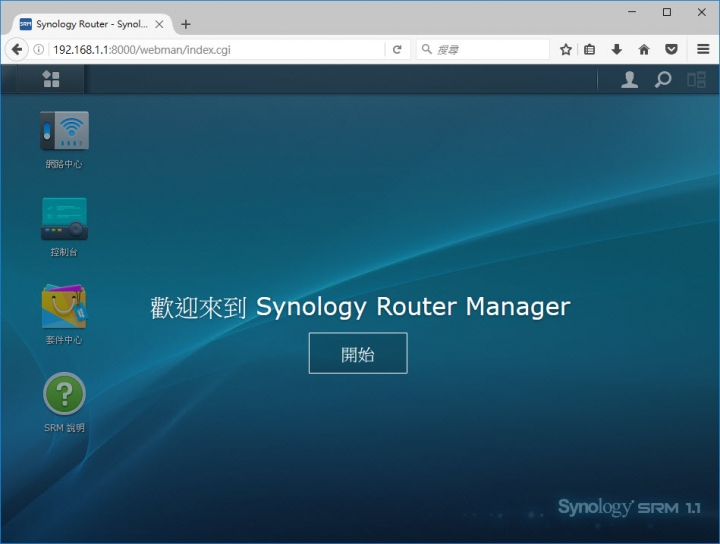Screen dimensions: 720x544
Task: Open the user account options icon
Action: point(629,79)
